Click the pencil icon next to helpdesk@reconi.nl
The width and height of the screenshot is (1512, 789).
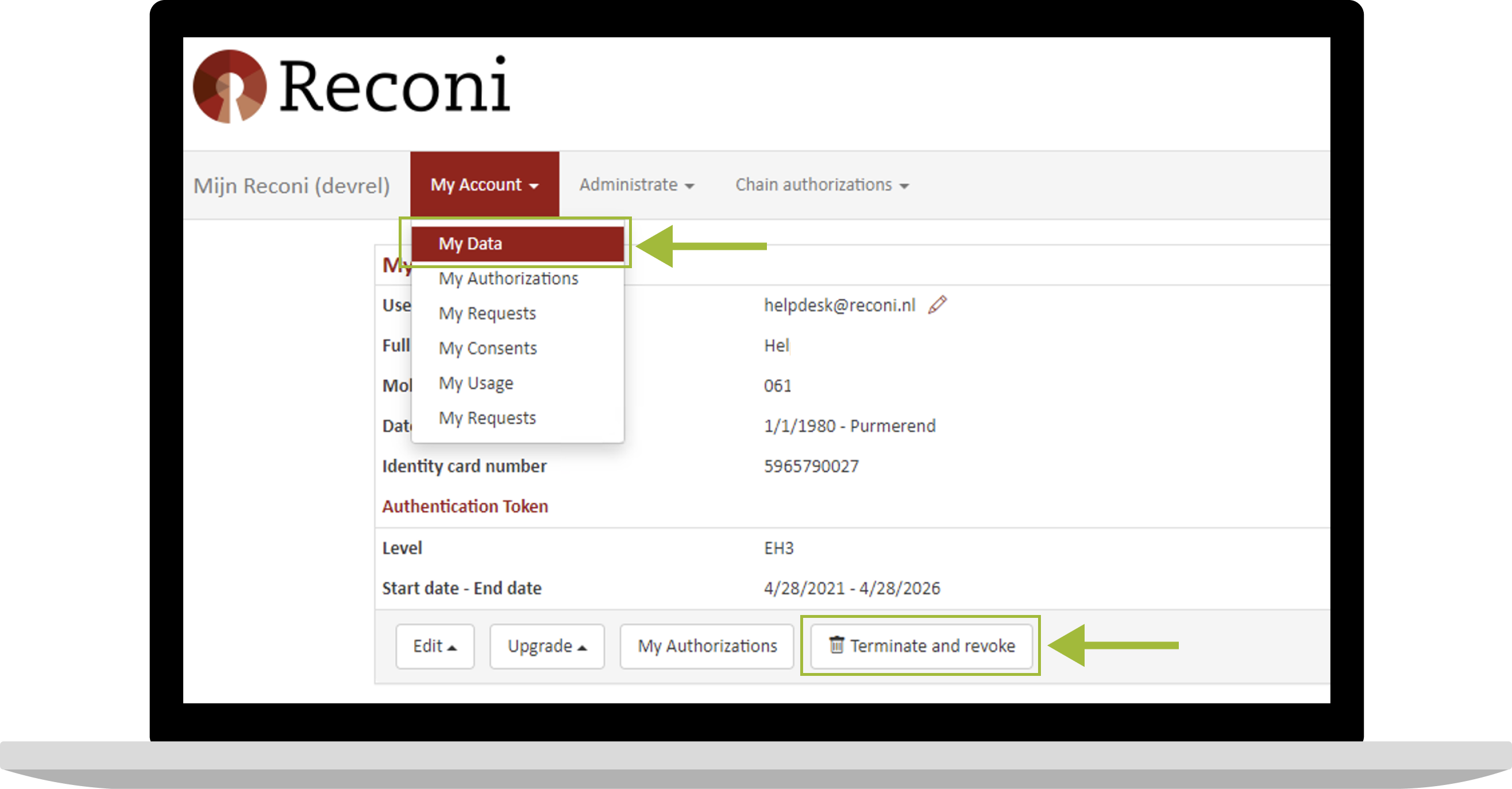click(x=938, y=304)
